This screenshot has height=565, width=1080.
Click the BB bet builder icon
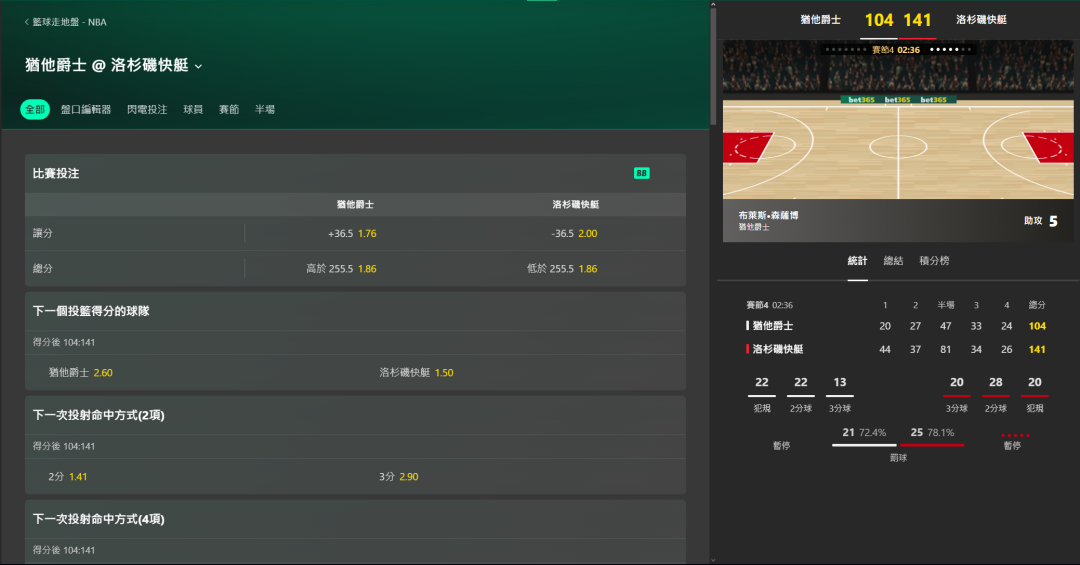tap(641, 174)
